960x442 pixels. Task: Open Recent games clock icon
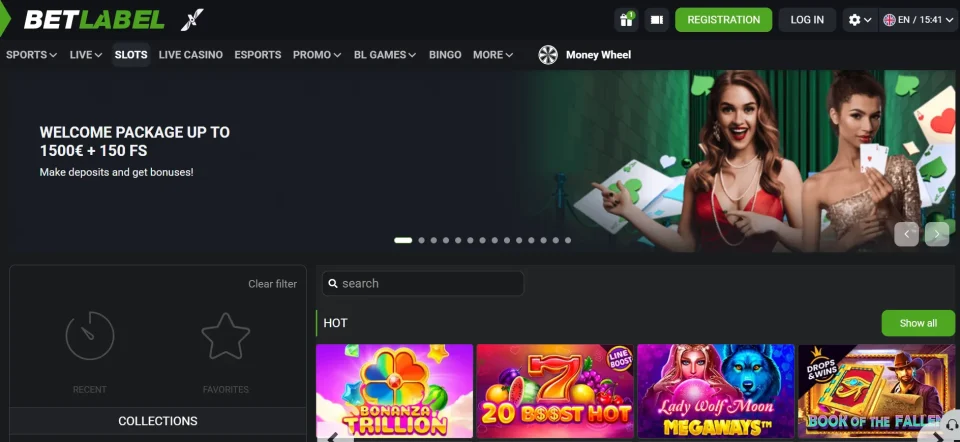point(90,335)
